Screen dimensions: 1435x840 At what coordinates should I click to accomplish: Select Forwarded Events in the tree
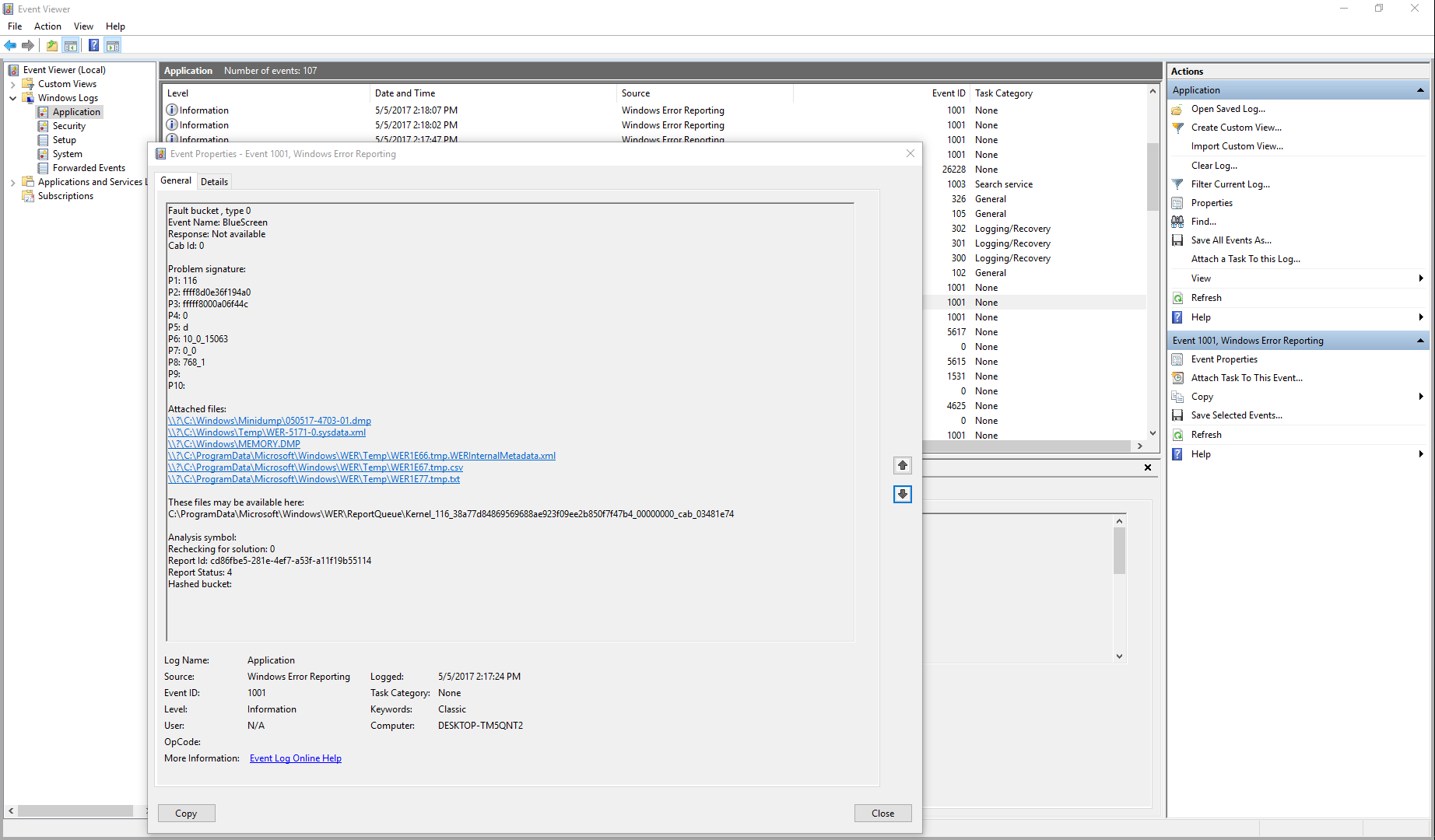pos(89,168)
